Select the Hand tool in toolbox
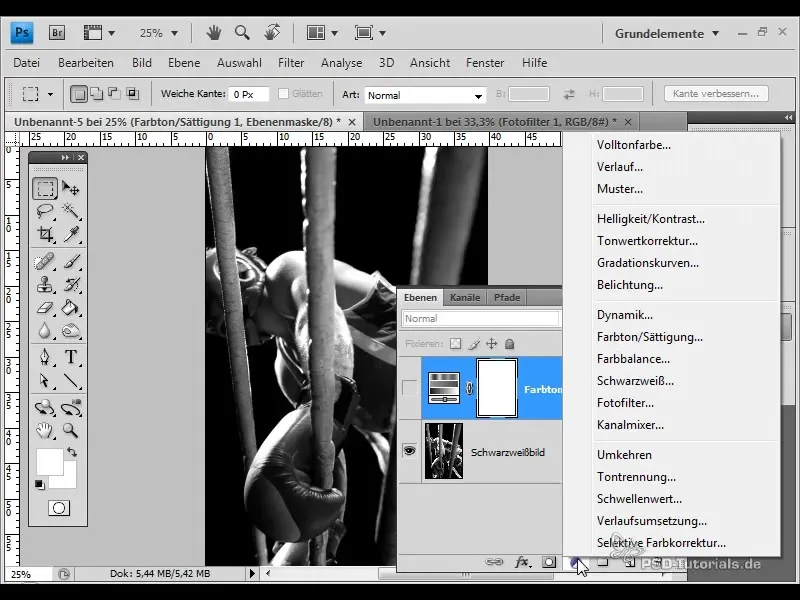 (45, 430)
